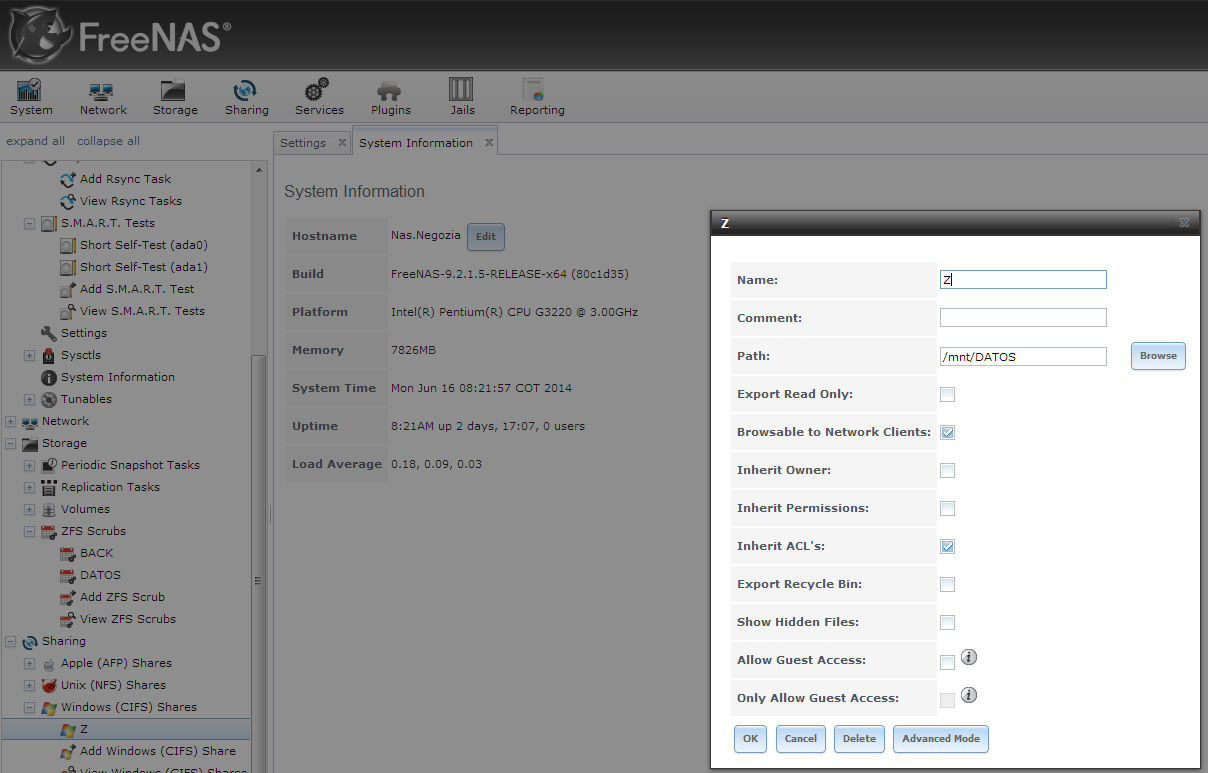The image size is (1208, 773).
Task: Enable Allow Guest Access checkbox
Action: point(947,661)
